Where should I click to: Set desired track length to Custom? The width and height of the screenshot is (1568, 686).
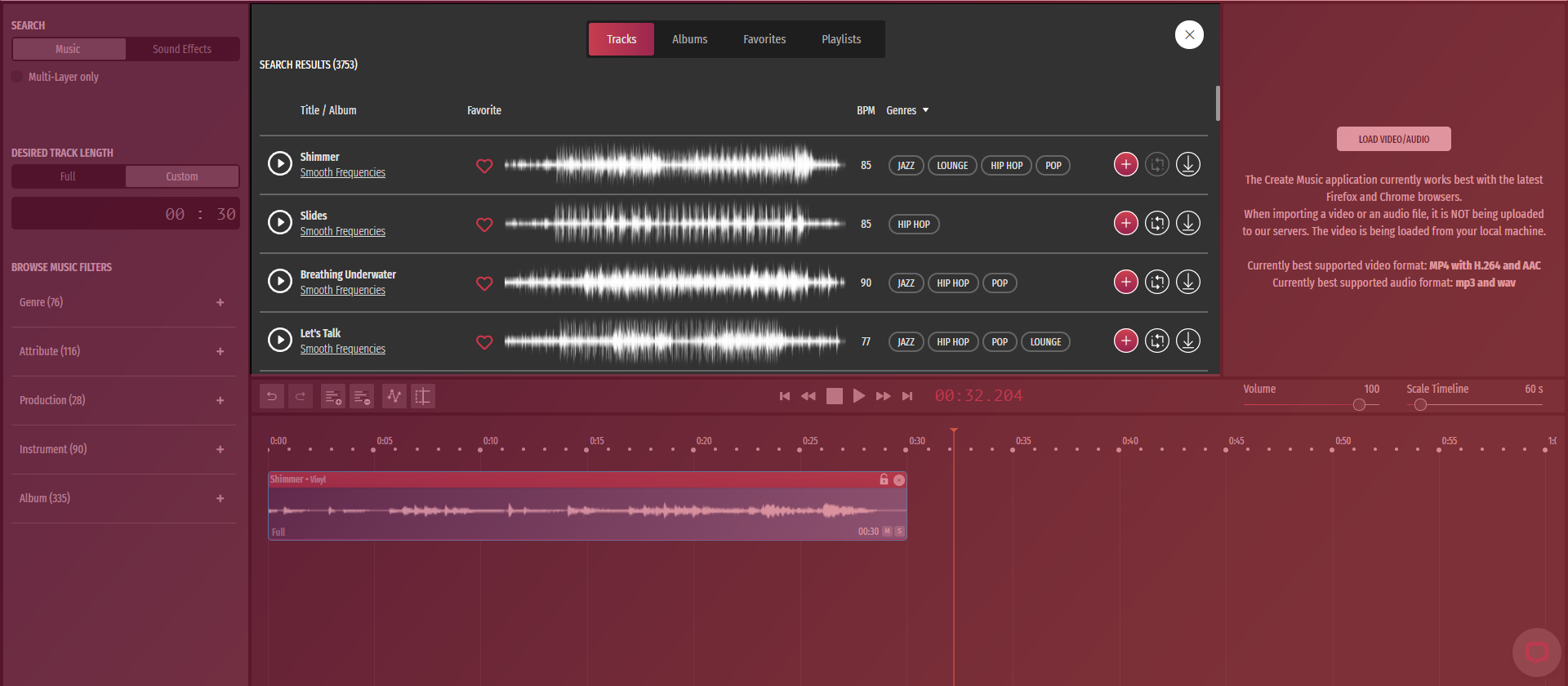182,176
